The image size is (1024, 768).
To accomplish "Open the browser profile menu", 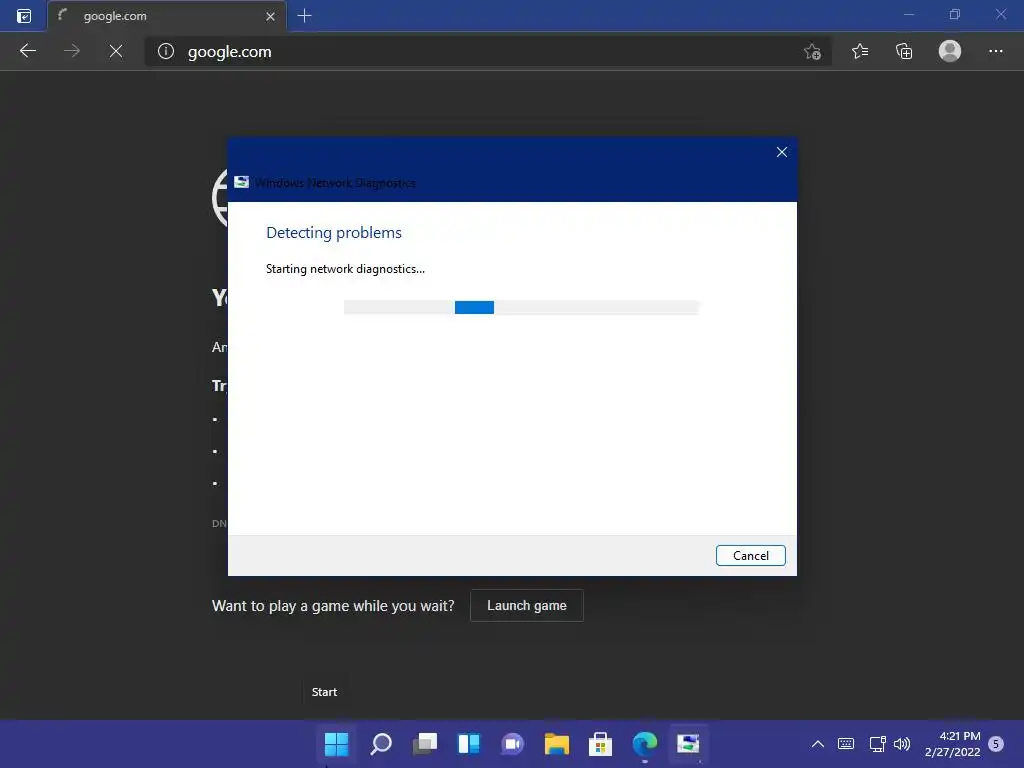I will 950,51.
